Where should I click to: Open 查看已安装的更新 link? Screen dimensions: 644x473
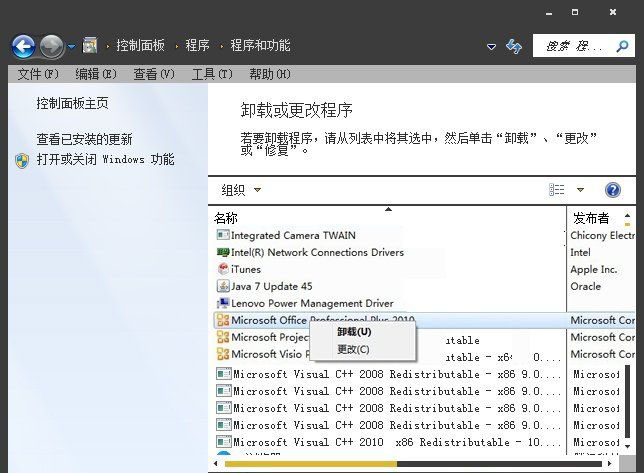click(x=84, y=139)
